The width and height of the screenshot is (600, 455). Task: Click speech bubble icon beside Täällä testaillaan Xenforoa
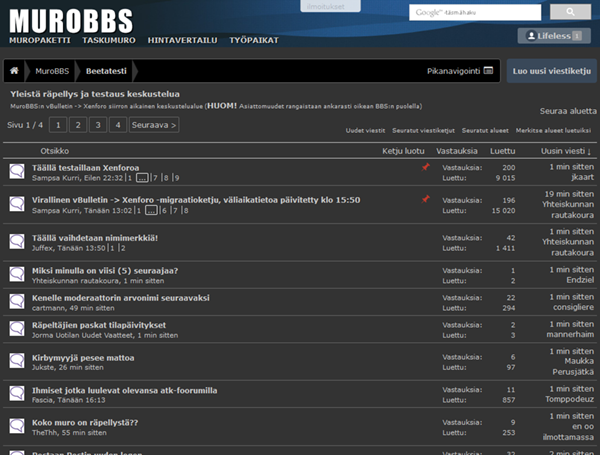pos(17,172)
